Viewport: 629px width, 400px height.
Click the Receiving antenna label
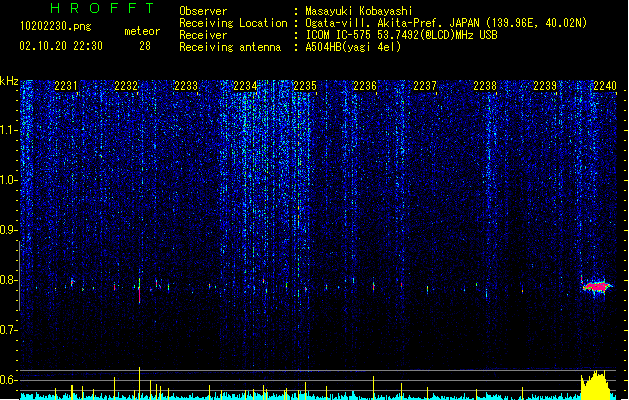point(230,47)
